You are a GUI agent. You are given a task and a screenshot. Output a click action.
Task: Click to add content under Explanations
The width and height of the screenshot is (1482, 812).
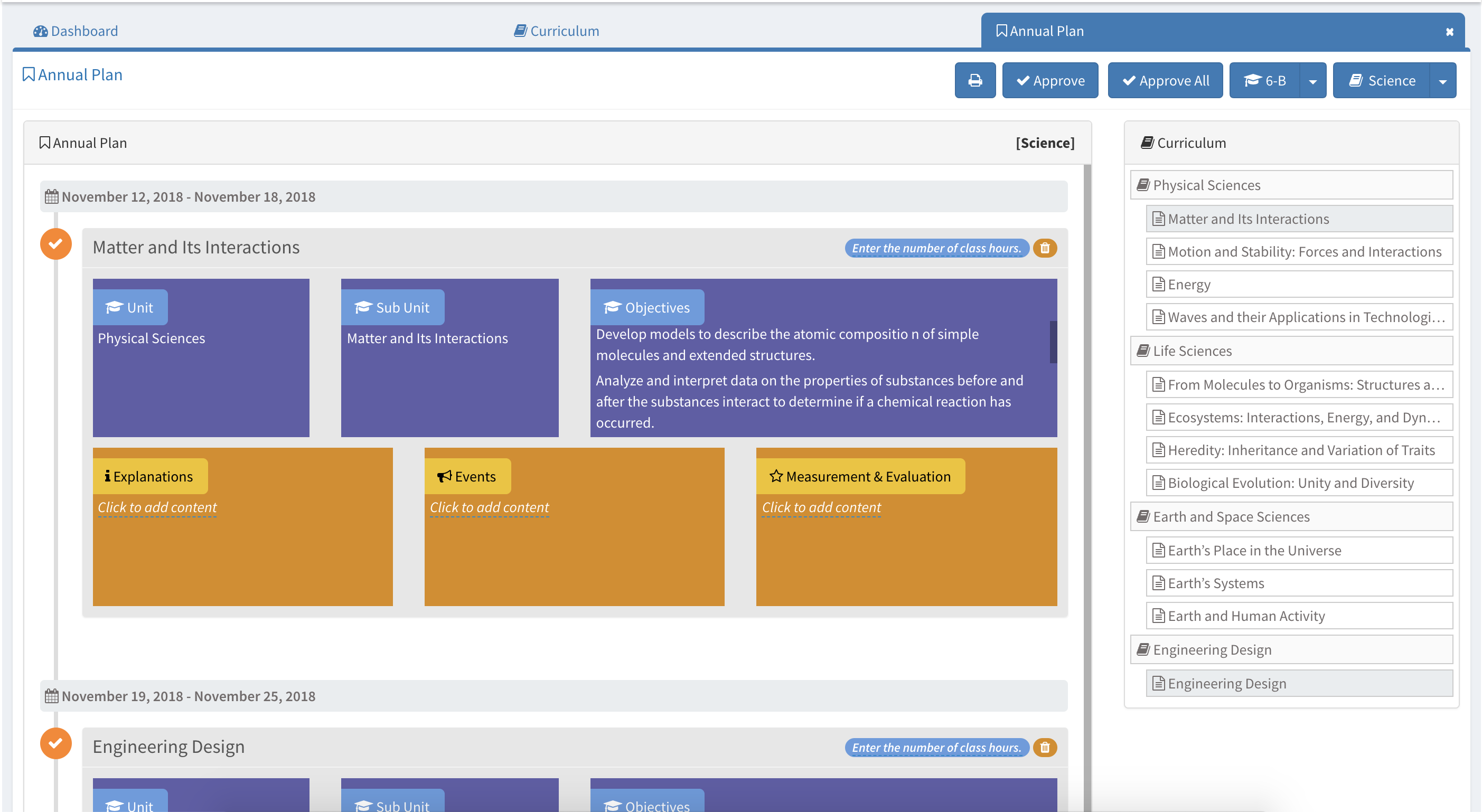pos(157,507)
